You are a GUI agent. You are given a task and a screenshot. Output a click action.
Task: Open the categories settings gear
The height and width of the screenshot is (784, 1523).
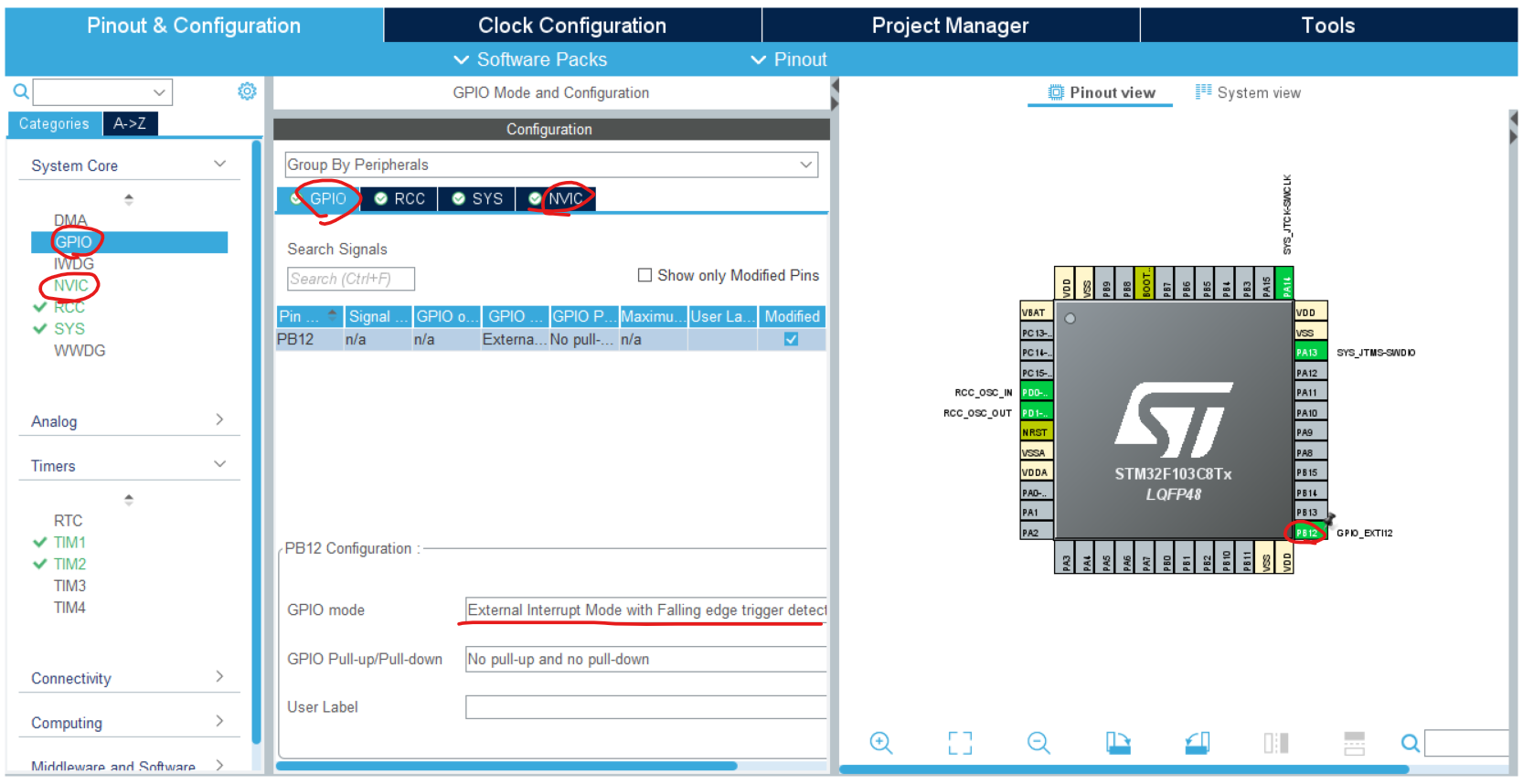247,91
